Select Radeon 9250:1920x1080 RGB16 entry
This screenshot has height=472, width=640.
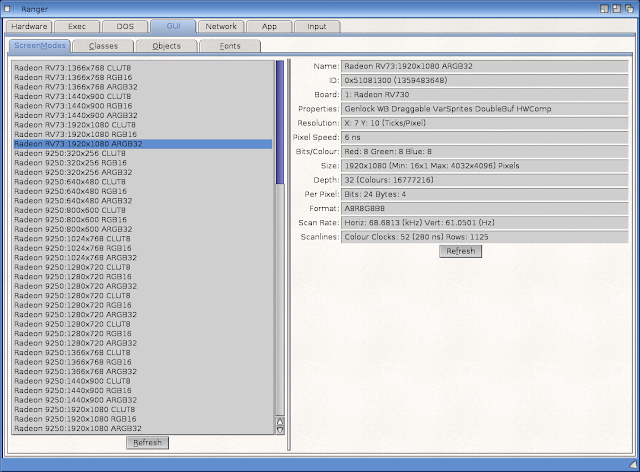pyautogui.click(x=143, y=419)
